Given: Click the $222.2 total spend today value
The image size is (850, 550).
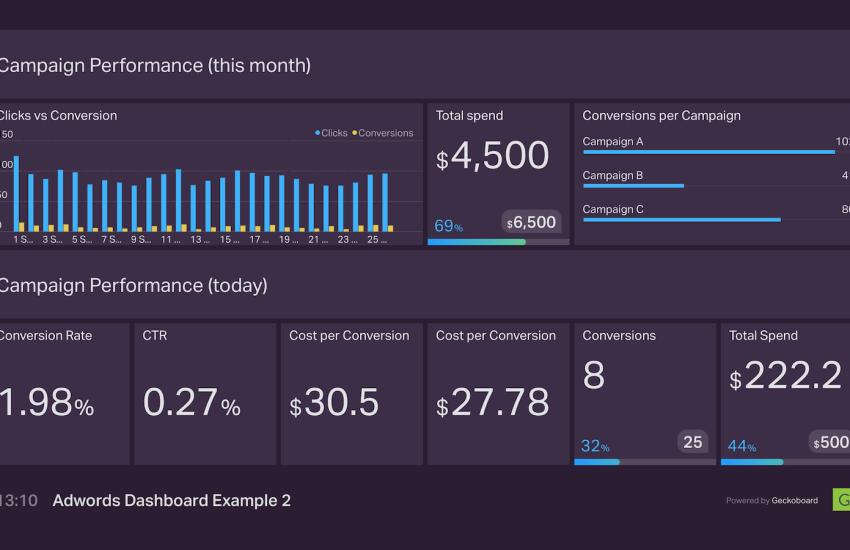Looking at the screenshot, I should 785,375.
